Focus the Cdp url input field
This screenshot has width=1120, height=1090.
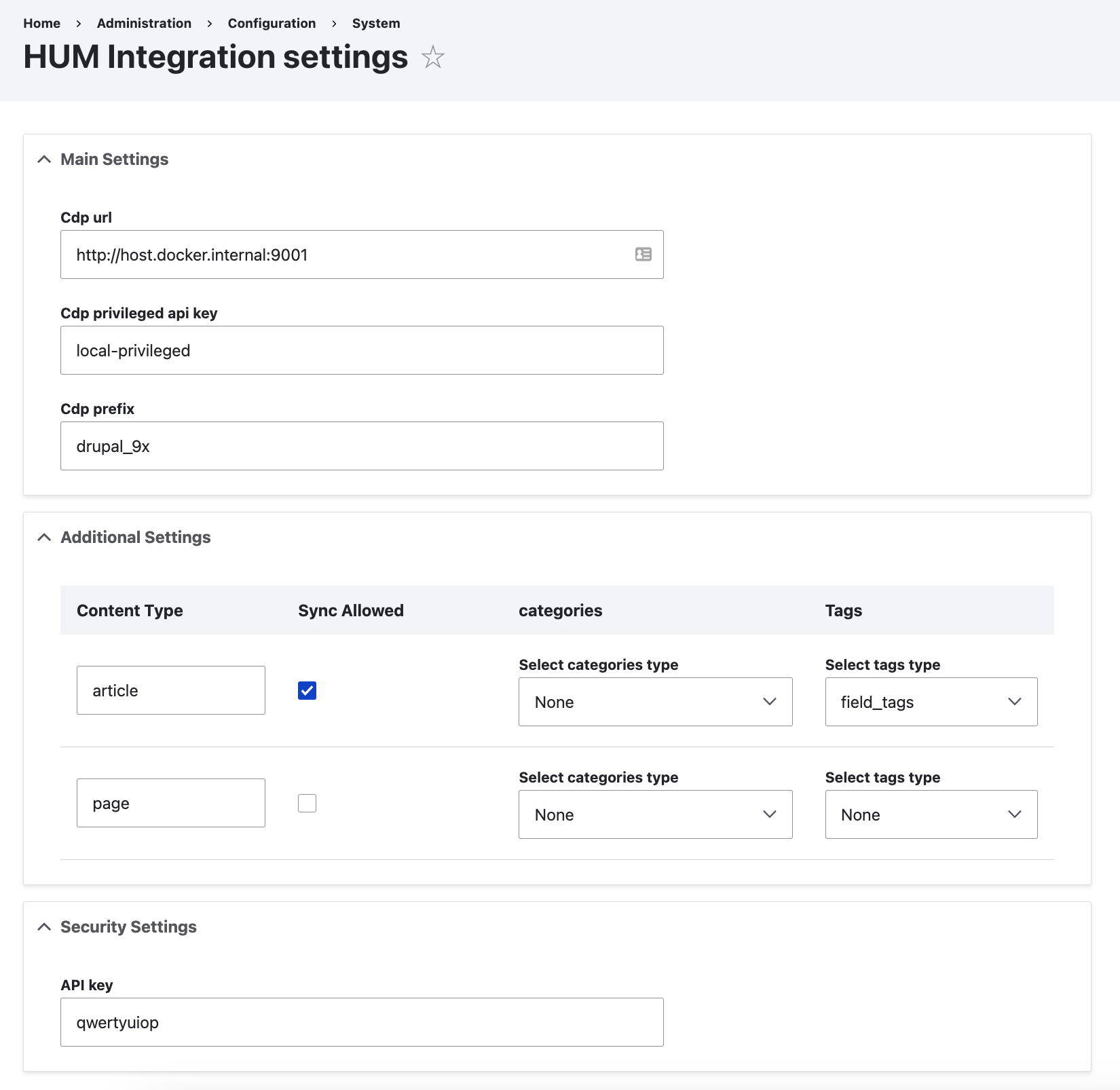tap(362, 255)
